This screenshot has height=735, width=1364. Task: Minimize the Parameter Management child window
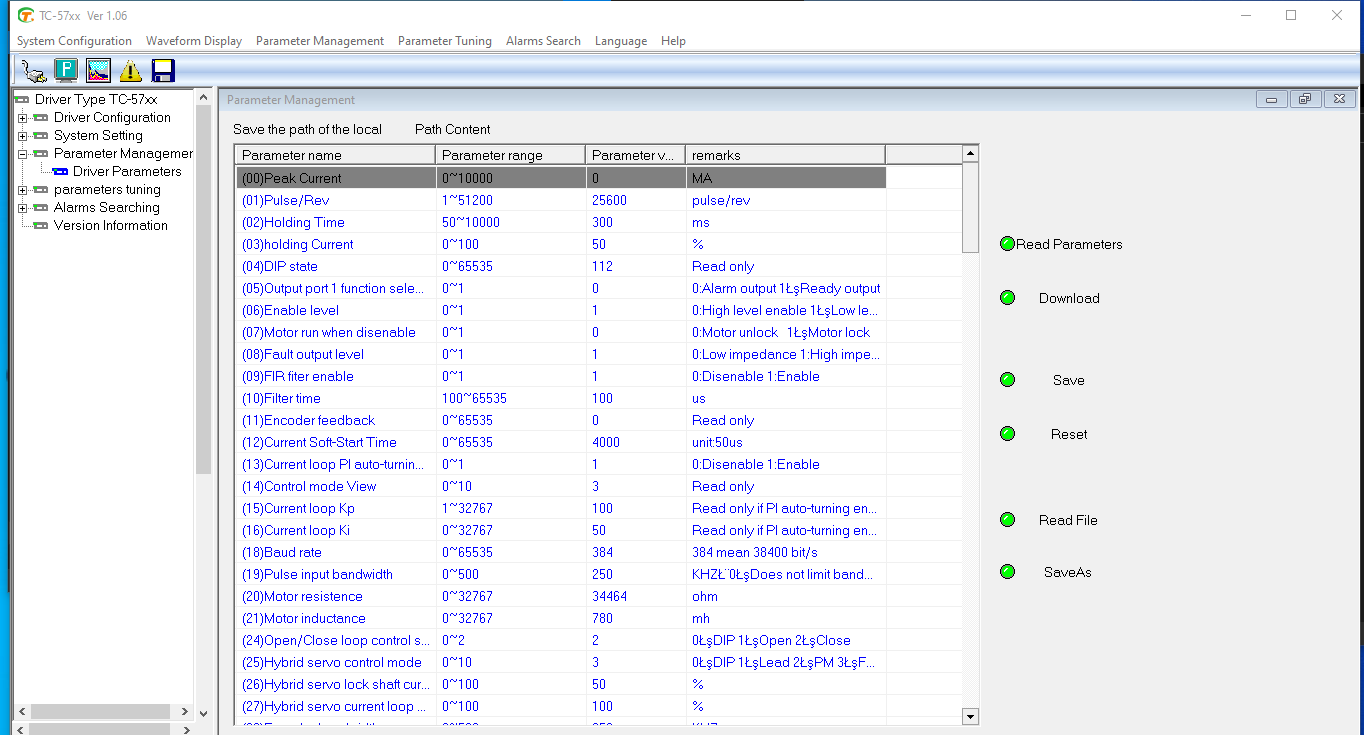(1272, 99)
